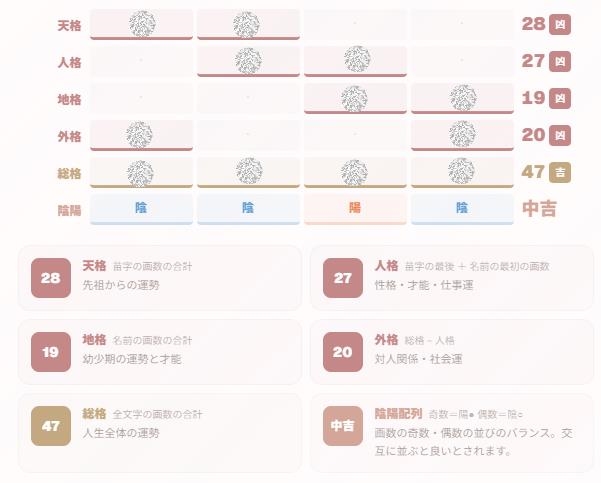
Task: Click the 総格 row label in the grid
Action: tap(69, 174)
